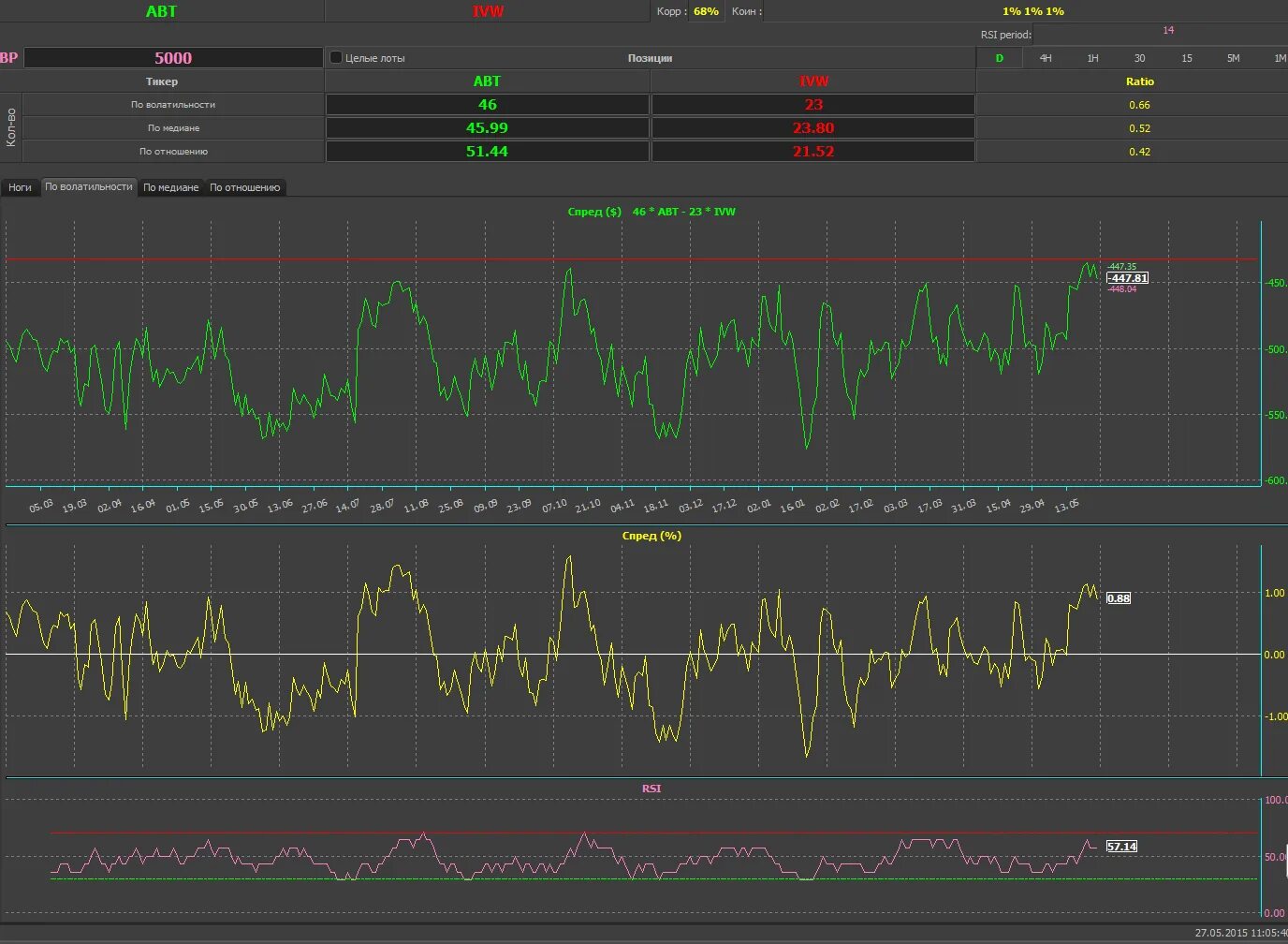Click the Ratio column header
The width and height of the screenshot is (1288, 944).
[1139, 81]
